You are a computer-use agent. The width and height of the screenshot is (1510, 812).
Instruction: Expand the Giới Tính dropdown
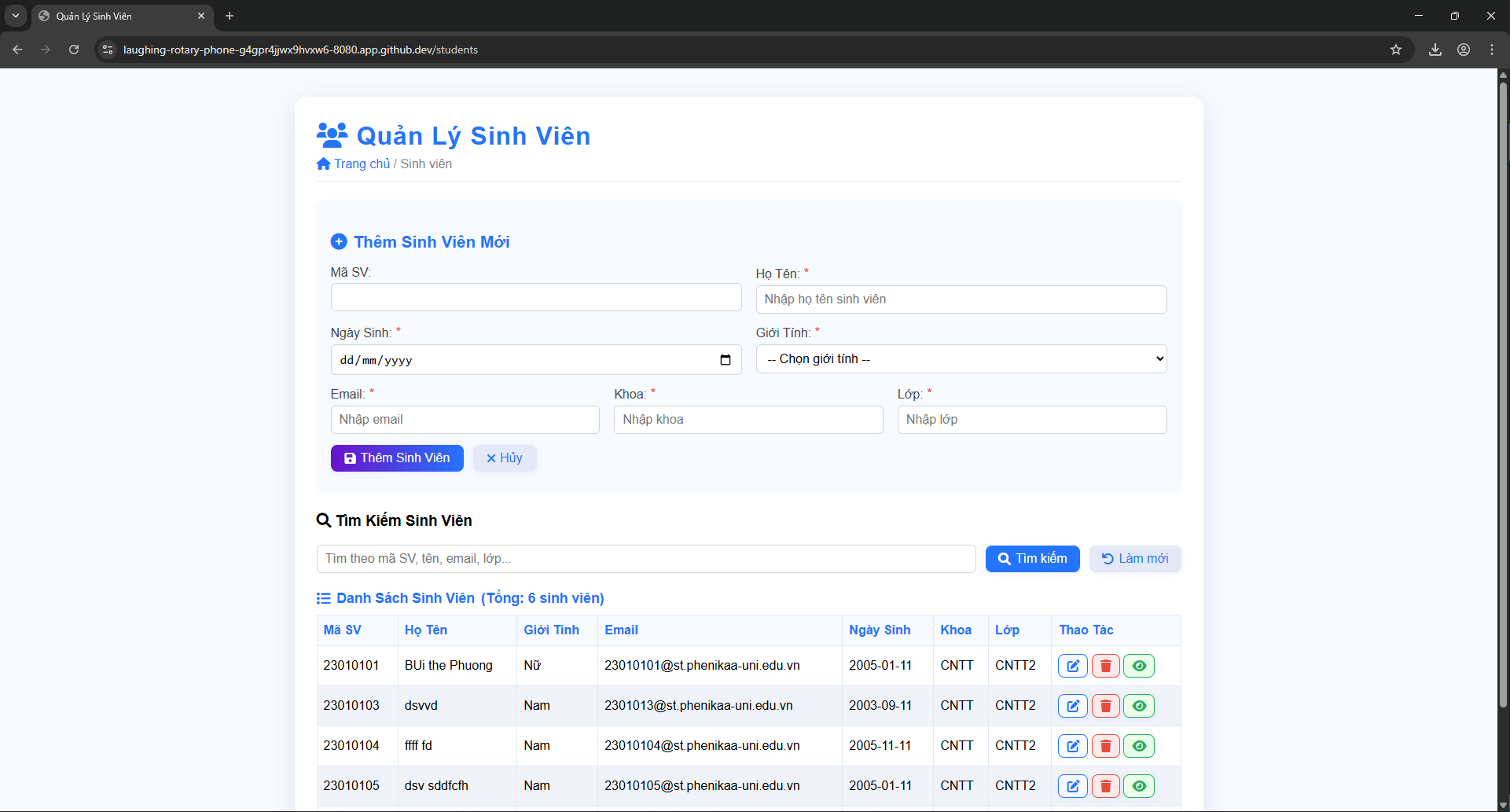(961, 359)
